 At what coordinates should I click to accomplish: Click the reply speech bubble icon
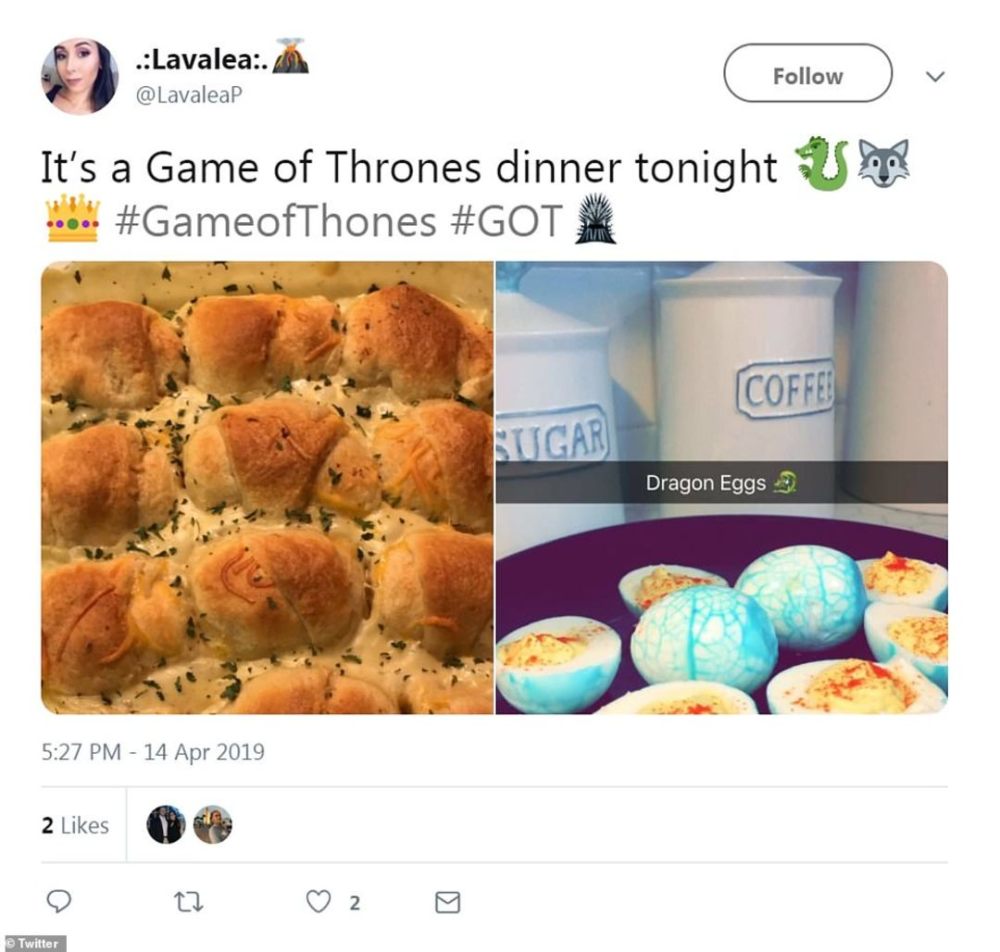tap(59, 900)
